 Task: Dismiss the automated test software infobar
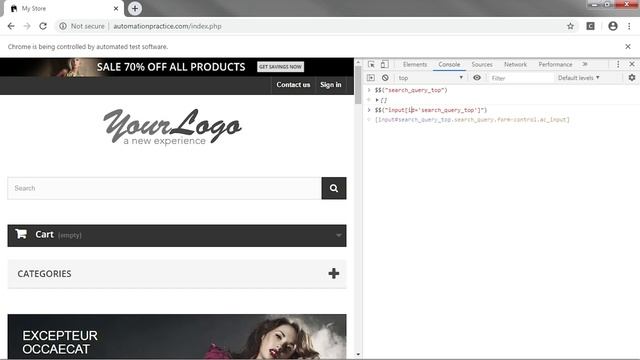[x=628, y=47]
